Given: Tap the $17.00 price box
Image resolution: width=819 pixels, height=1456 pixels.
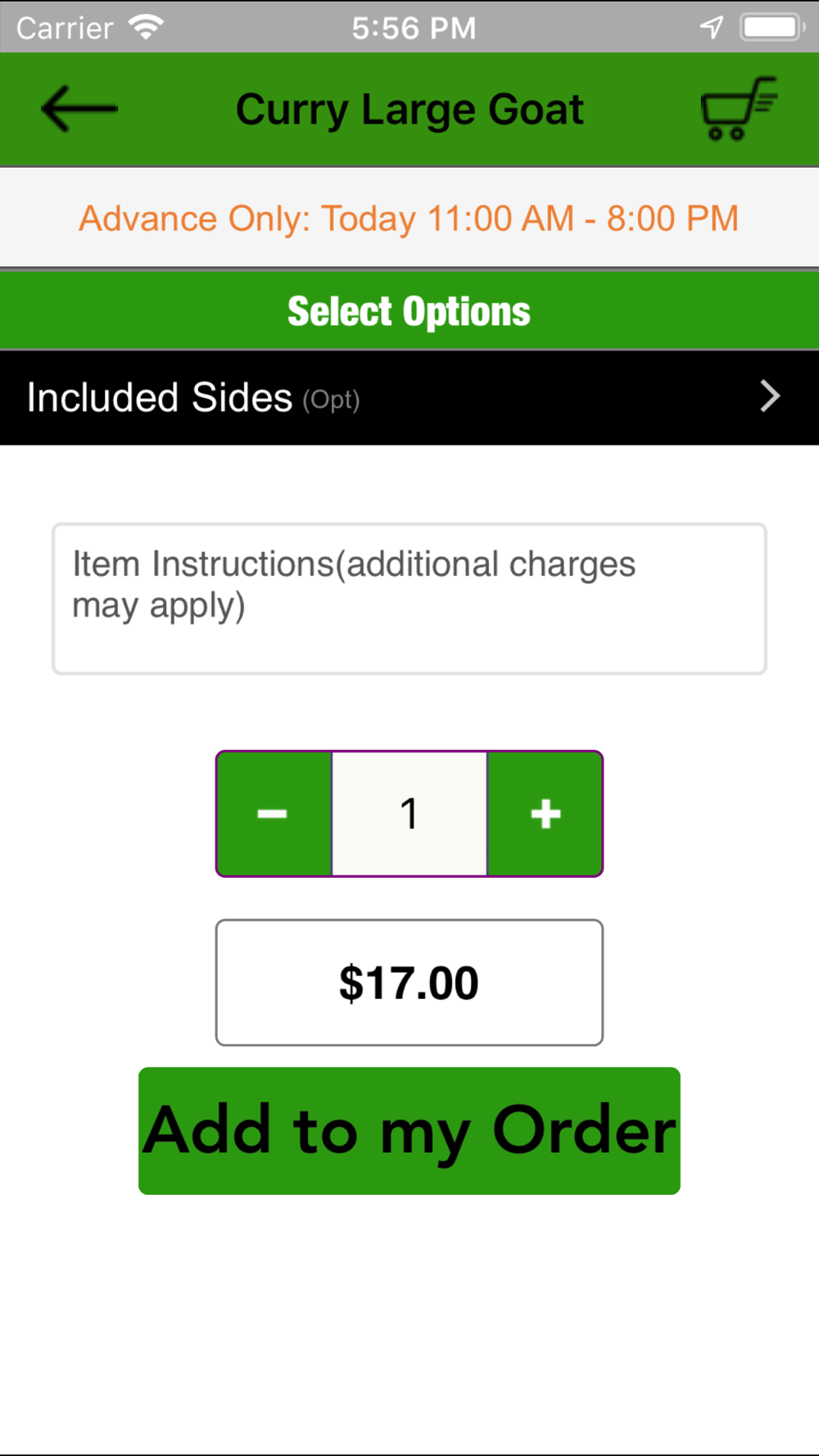Looking at the screenshot, I should (409, 983).
